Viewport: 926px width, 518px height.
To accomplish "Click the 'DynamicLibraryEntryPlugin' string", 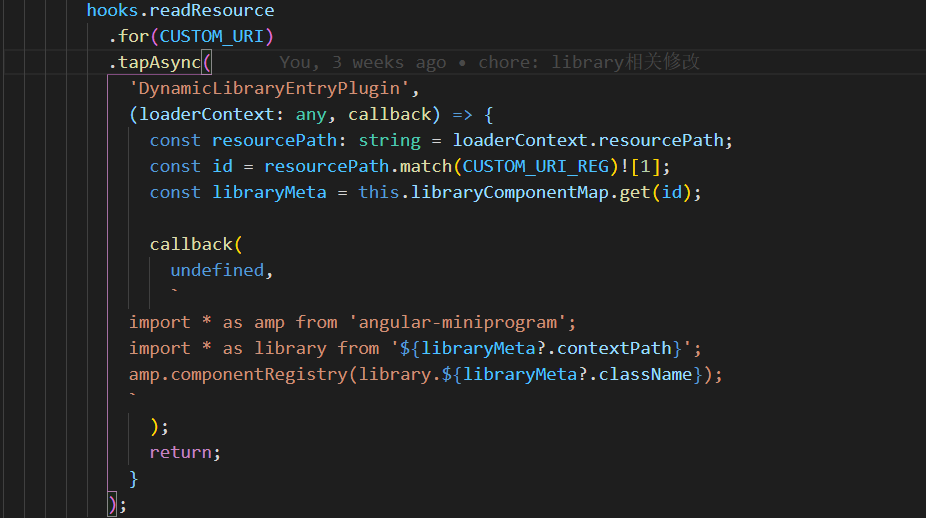I will (269, 89).
